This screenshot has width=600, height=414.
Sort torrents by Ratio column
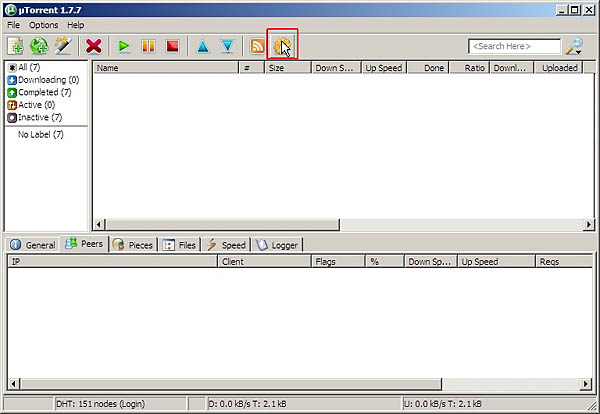point(470,68)
